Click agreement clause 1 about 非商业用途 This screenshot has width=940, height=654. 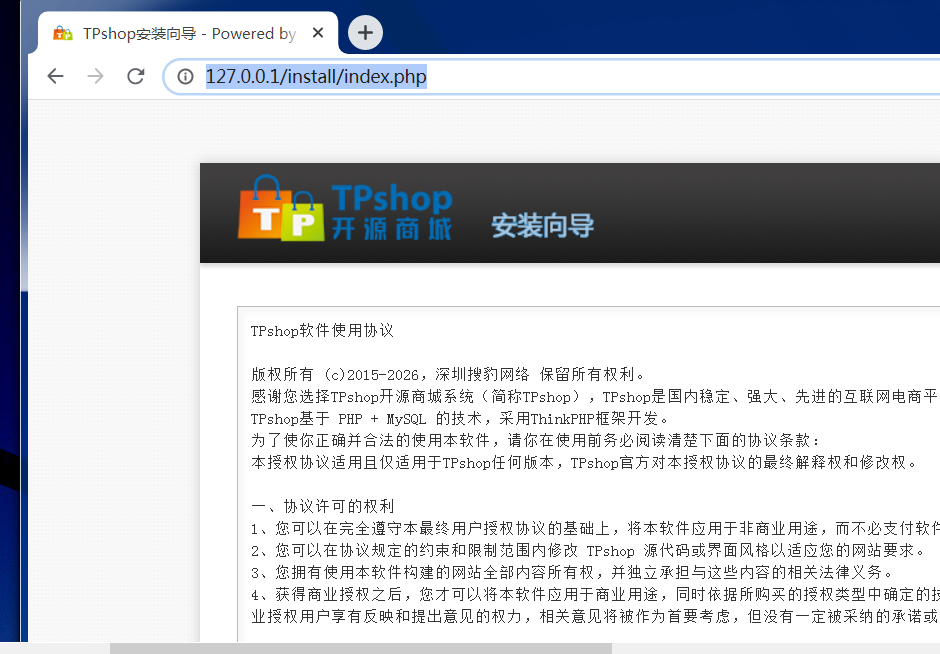coord(595,529)
